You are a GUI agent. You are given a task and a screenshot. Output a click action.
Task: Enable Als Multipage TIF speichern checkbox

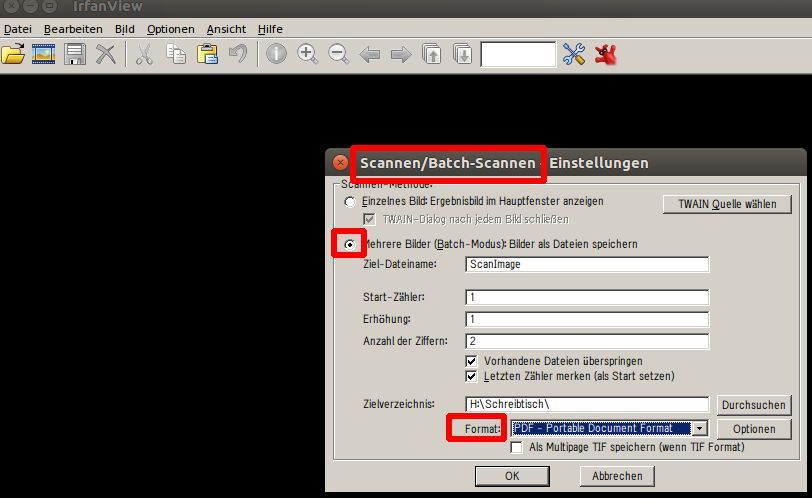coord(516,447)
